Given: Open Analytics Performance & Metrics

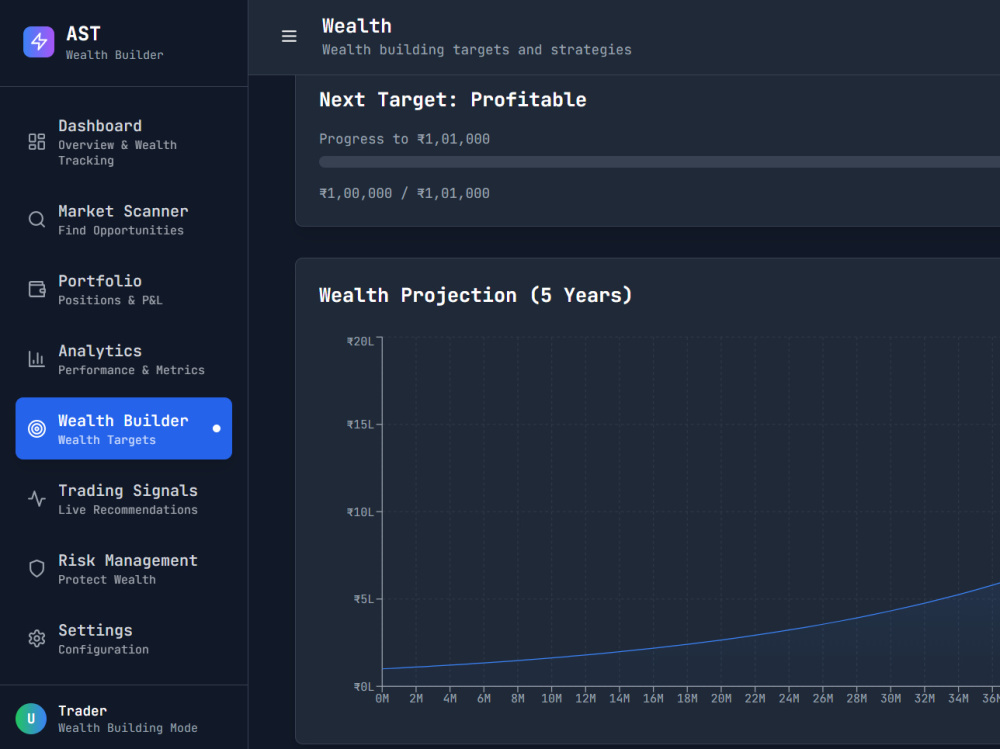Looking at the screenshot, I should coord(124,359).
